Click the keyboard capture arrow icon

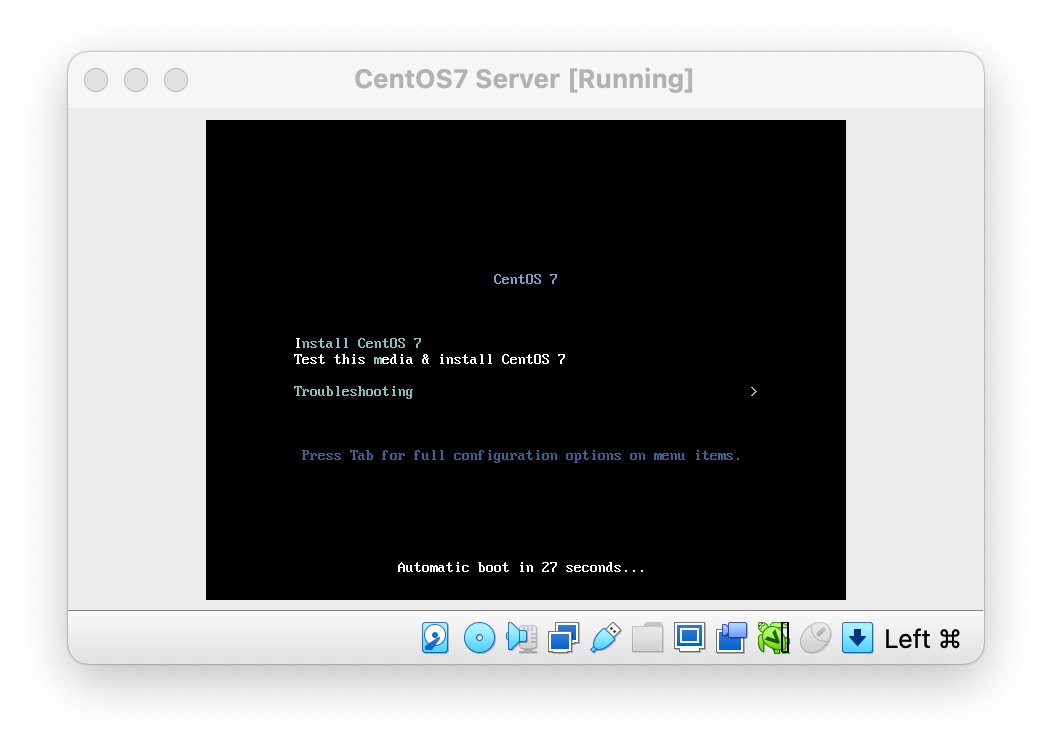point(857,637)
